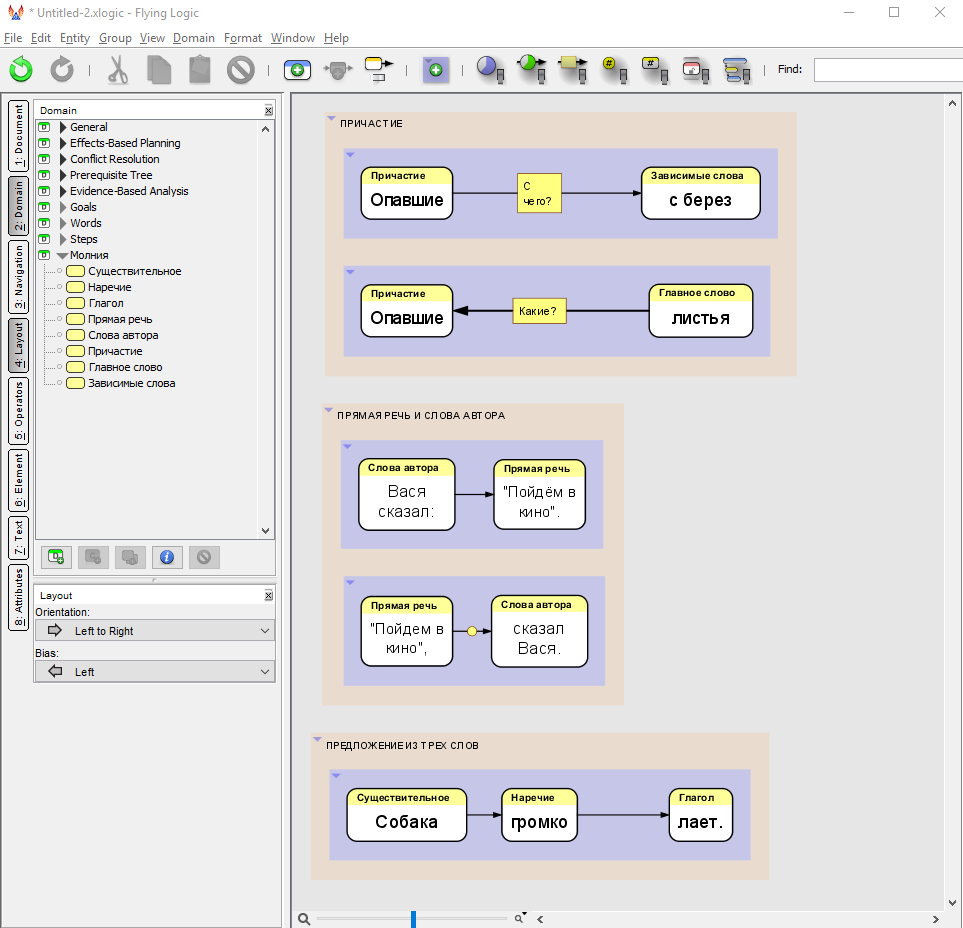Select the Прямая речь class in domain list
The width and height of the screenshot is (963, 928).
tap(119, 319)
